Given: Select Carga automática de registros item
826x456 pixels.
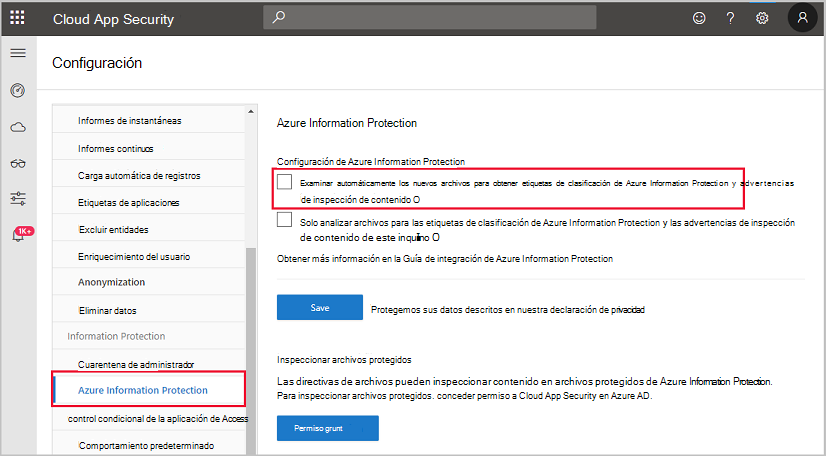Looking at the screenshot, I should (x=149, y=176).
